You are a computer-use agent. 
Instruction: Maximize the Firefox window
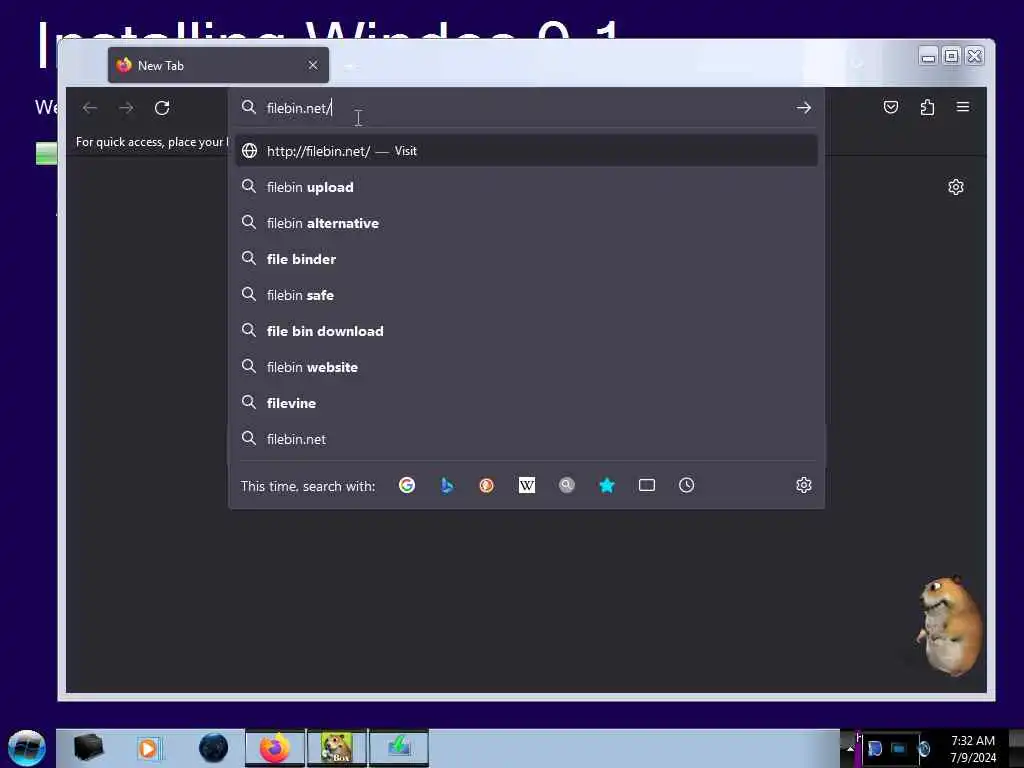(x=952, y=57)
